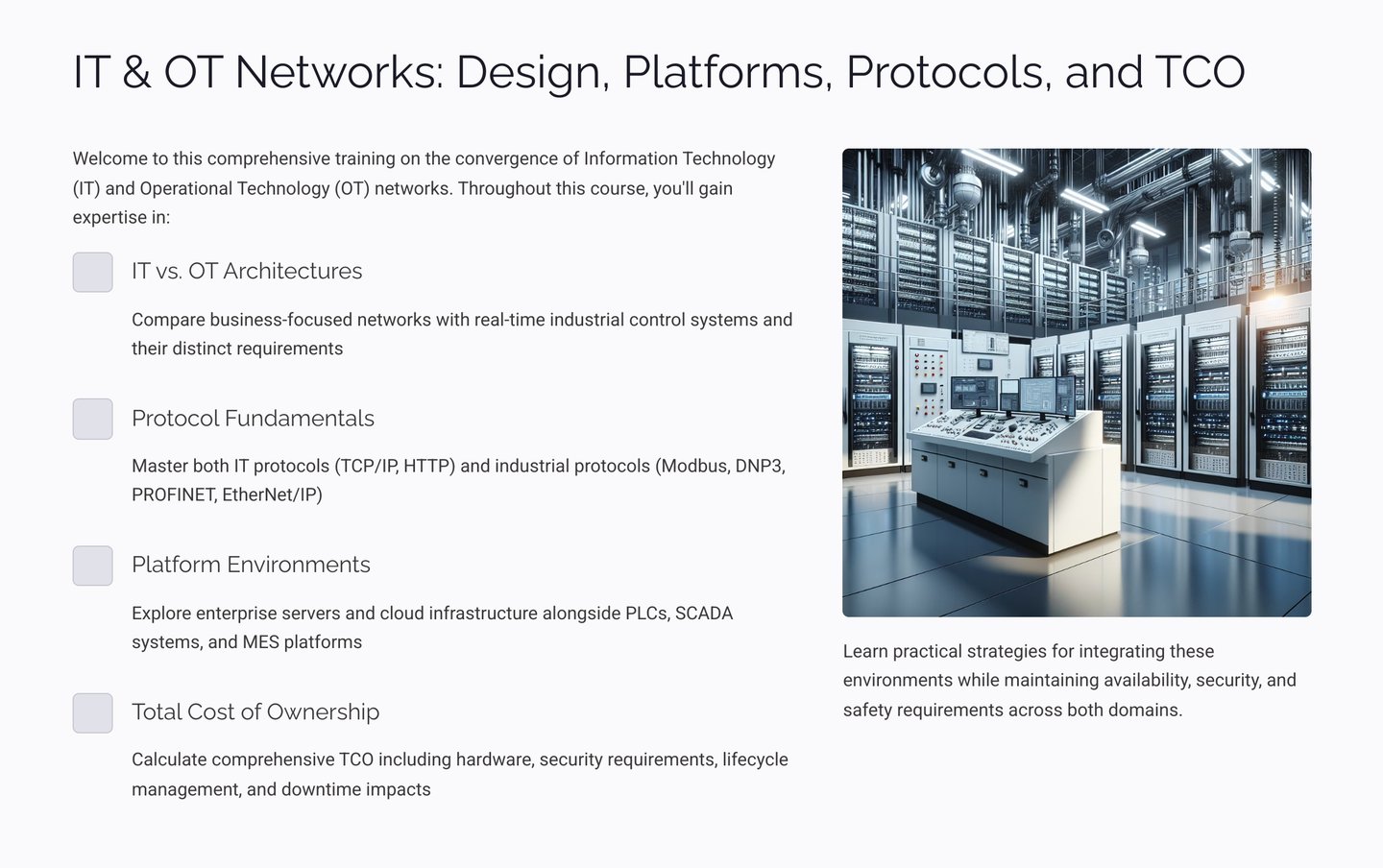Select the 'IT vs. OT Architectures' heading
Image resolution: width=1383 pixels, height=868 pixels.
tap(247, 271)
